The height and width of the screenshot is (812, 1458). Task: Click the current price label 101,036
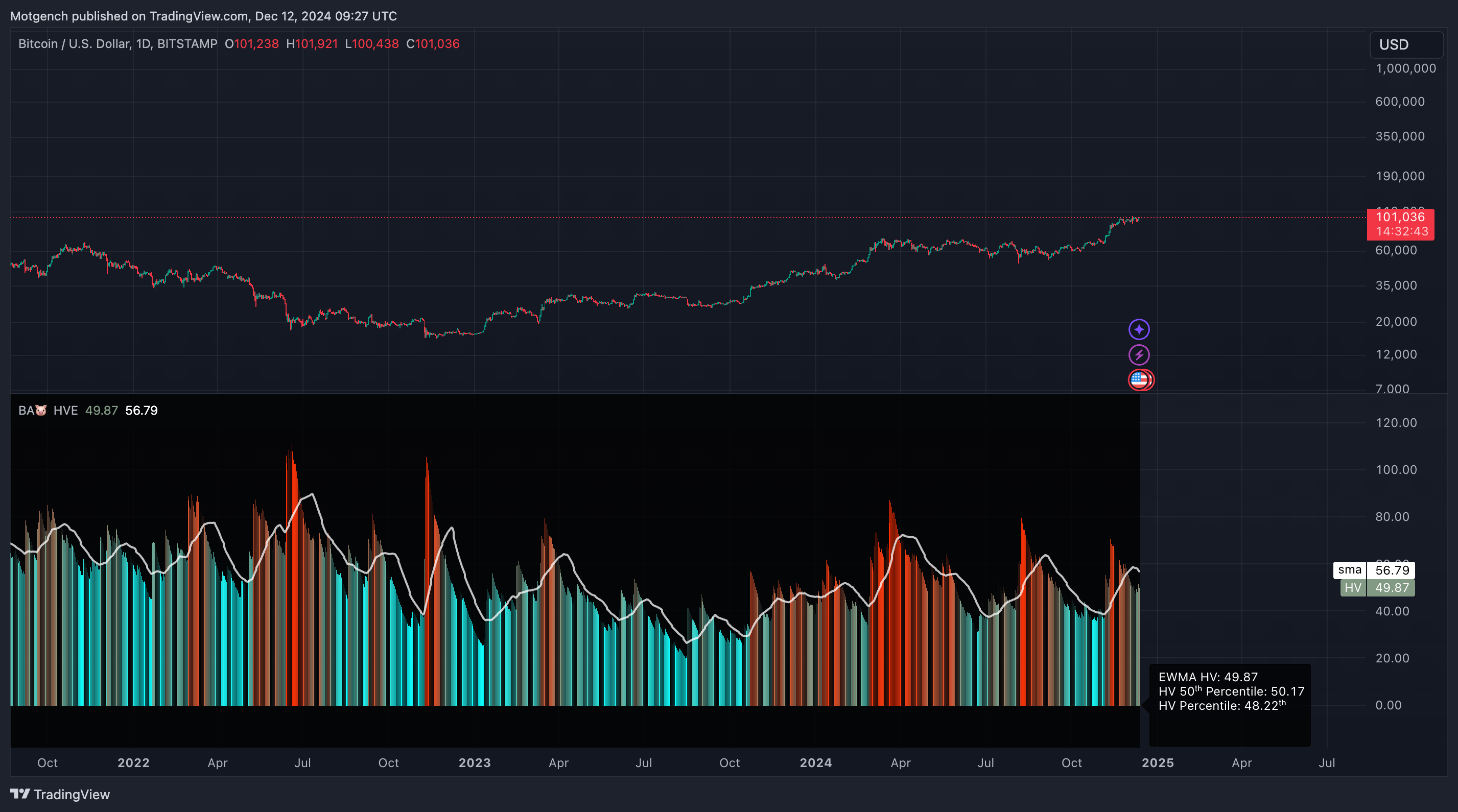coord(1400,217)
